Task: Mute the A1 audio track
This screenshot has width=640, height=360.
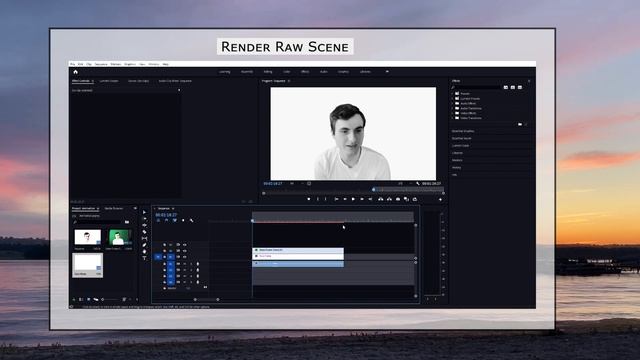Action: 184,264
